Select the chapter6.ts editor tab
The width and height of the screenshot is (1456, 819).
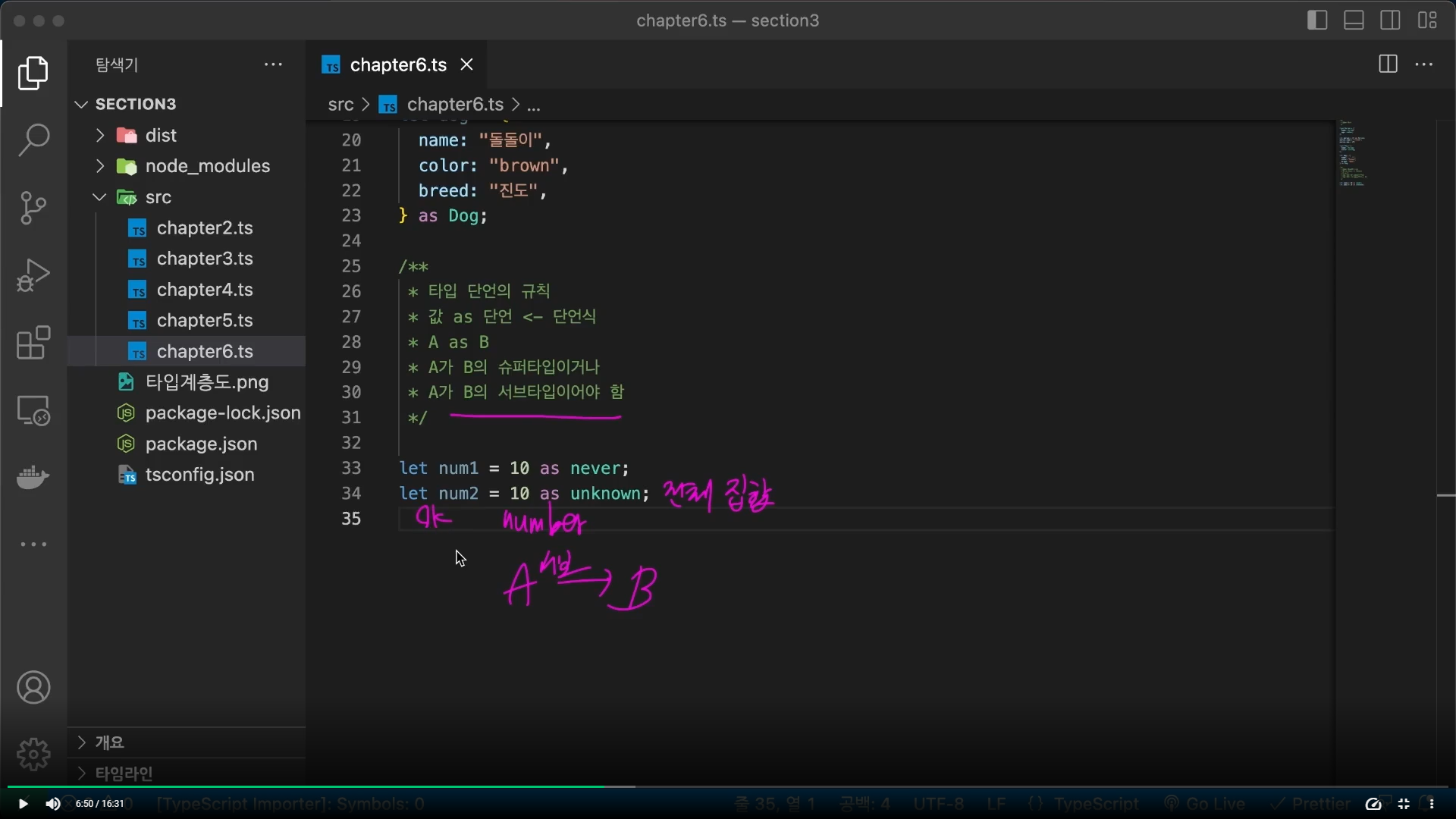pos(397,65)
